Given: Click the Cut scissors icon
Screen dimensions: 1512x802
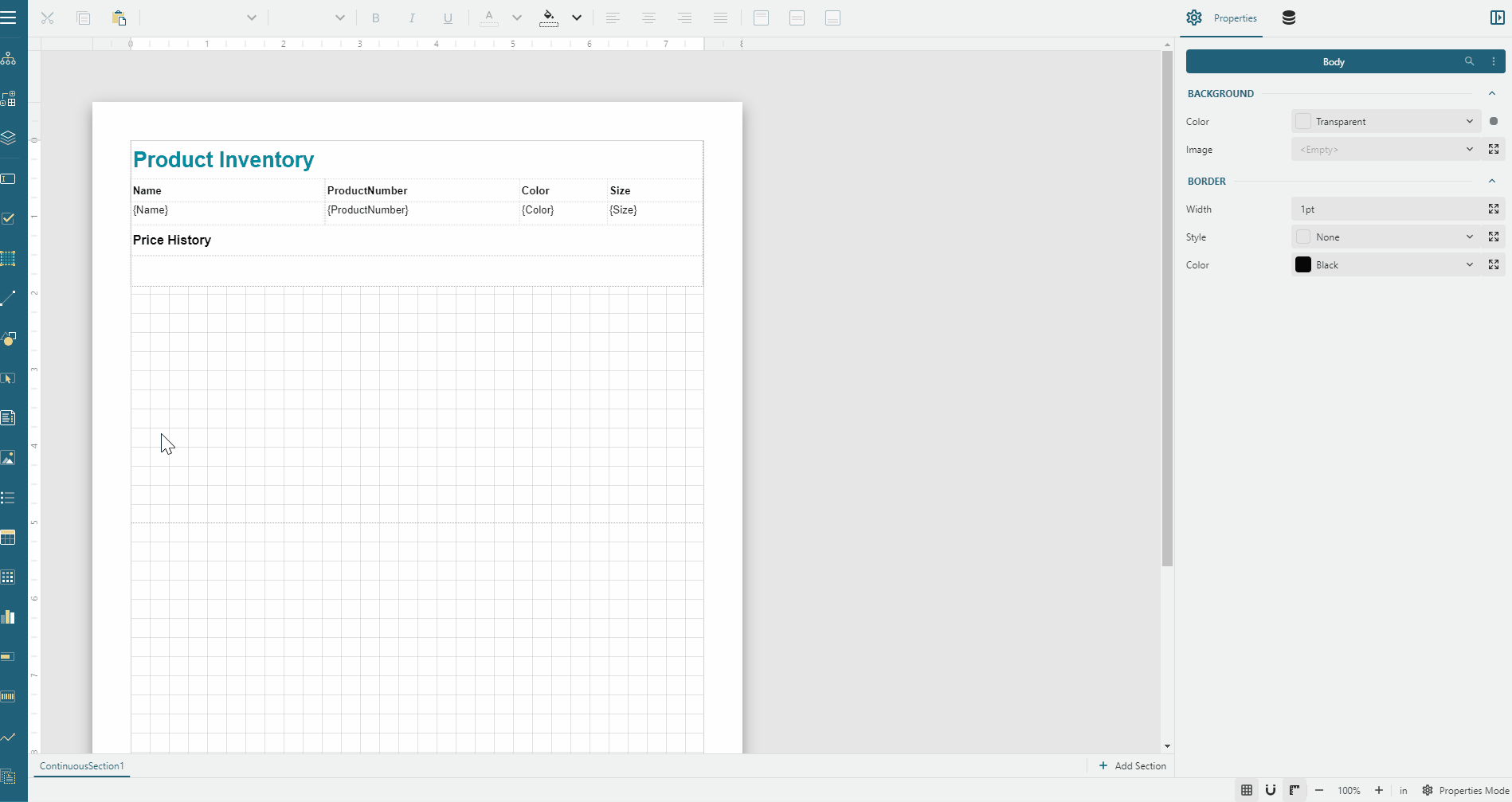Looking at the screenshot, I should point(48,18).
